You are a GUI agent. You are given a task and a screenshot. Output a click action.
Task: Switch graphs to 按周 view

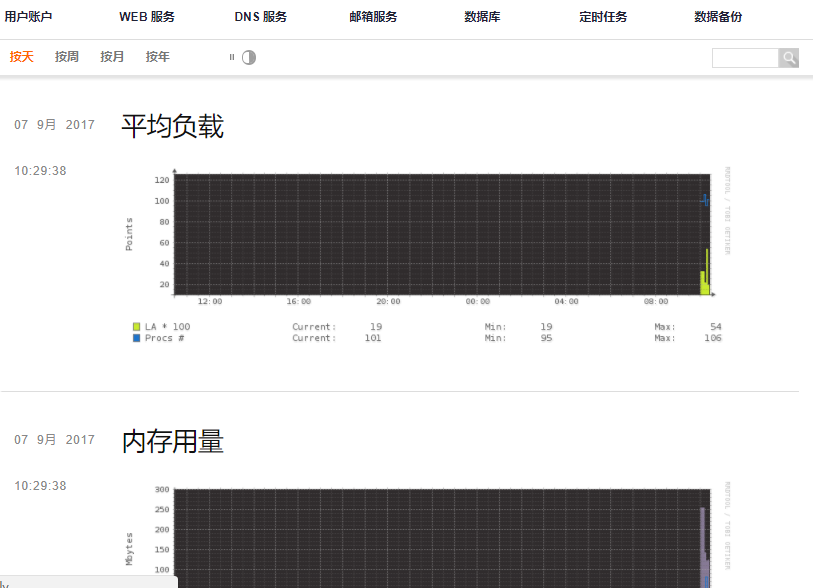point(67,57)
